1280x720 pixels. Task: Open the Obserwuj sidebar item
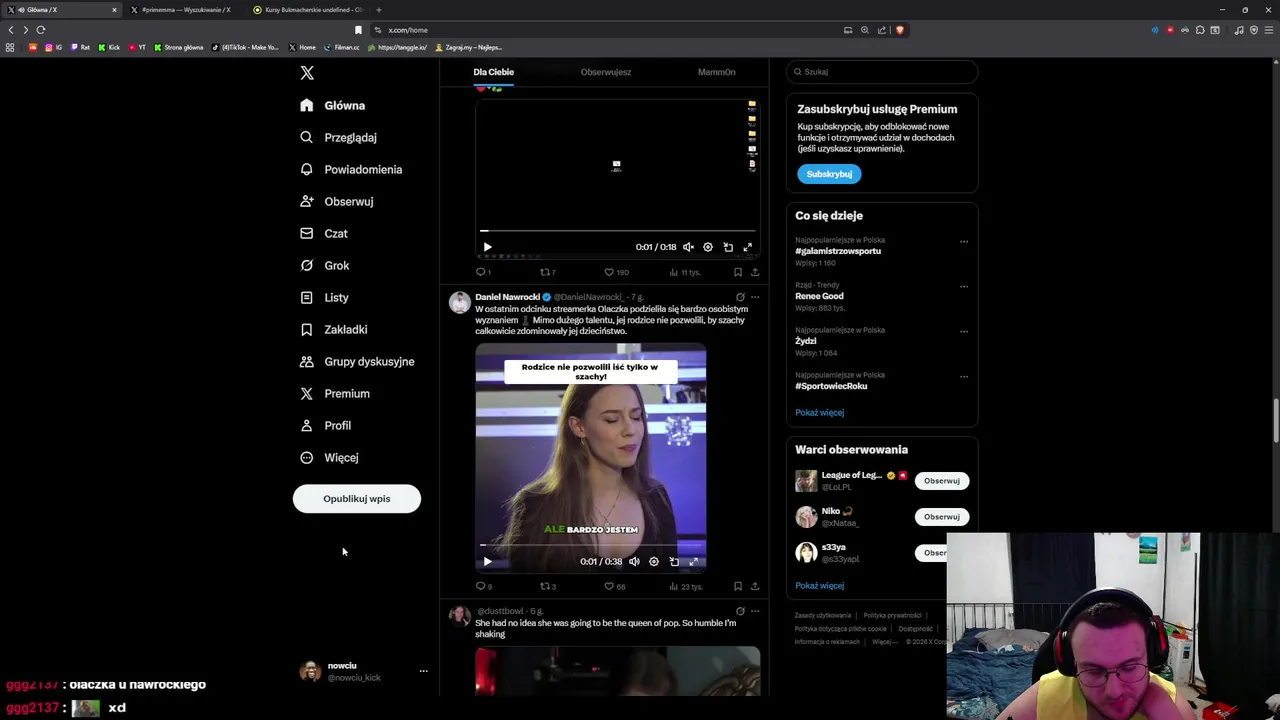[338, 201]
